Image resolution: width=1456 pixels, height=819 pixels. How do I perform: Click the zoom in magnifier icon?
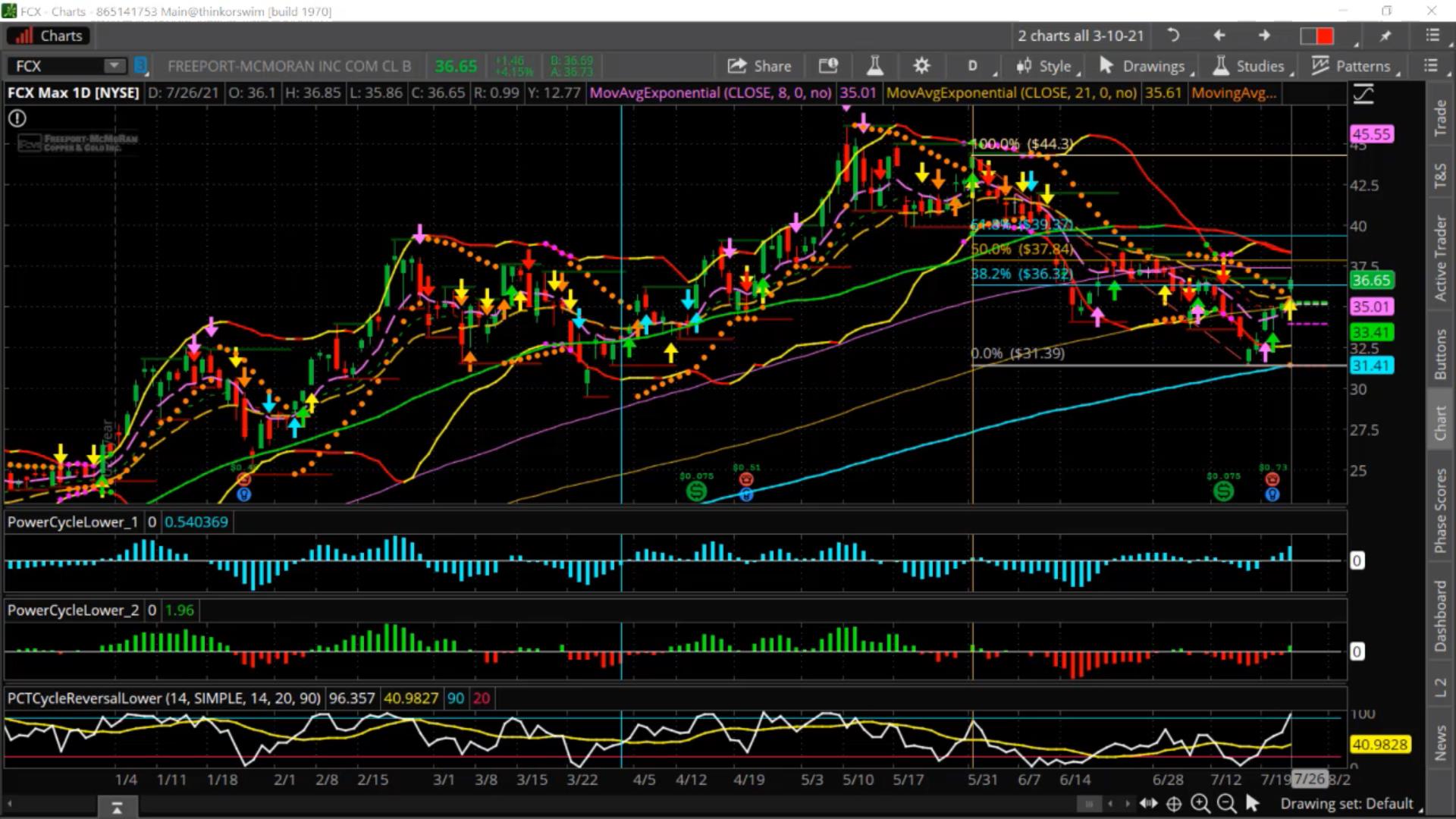pos(1200,803)
